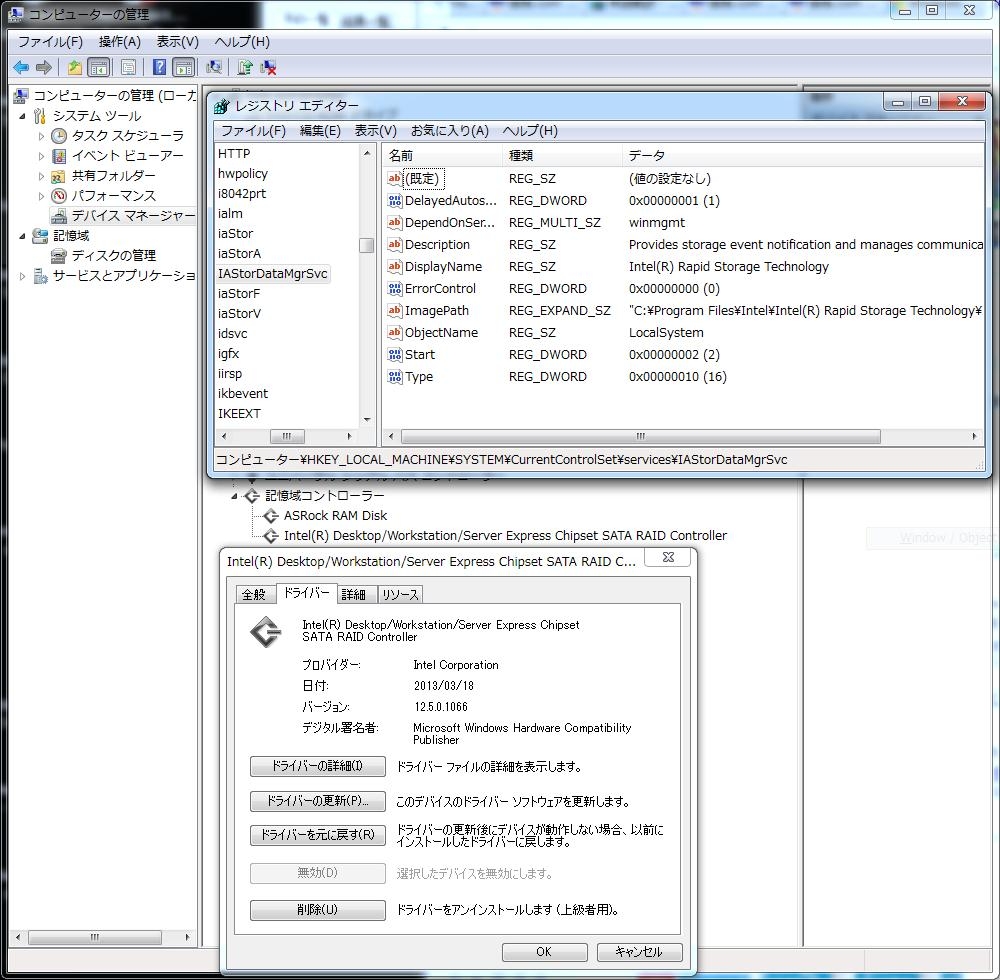The height and width of the screenshot is (980, 1000).
Task: Click ドライバーの詳細(I) button
Action: pyautogui.click(x=318, y=766)
